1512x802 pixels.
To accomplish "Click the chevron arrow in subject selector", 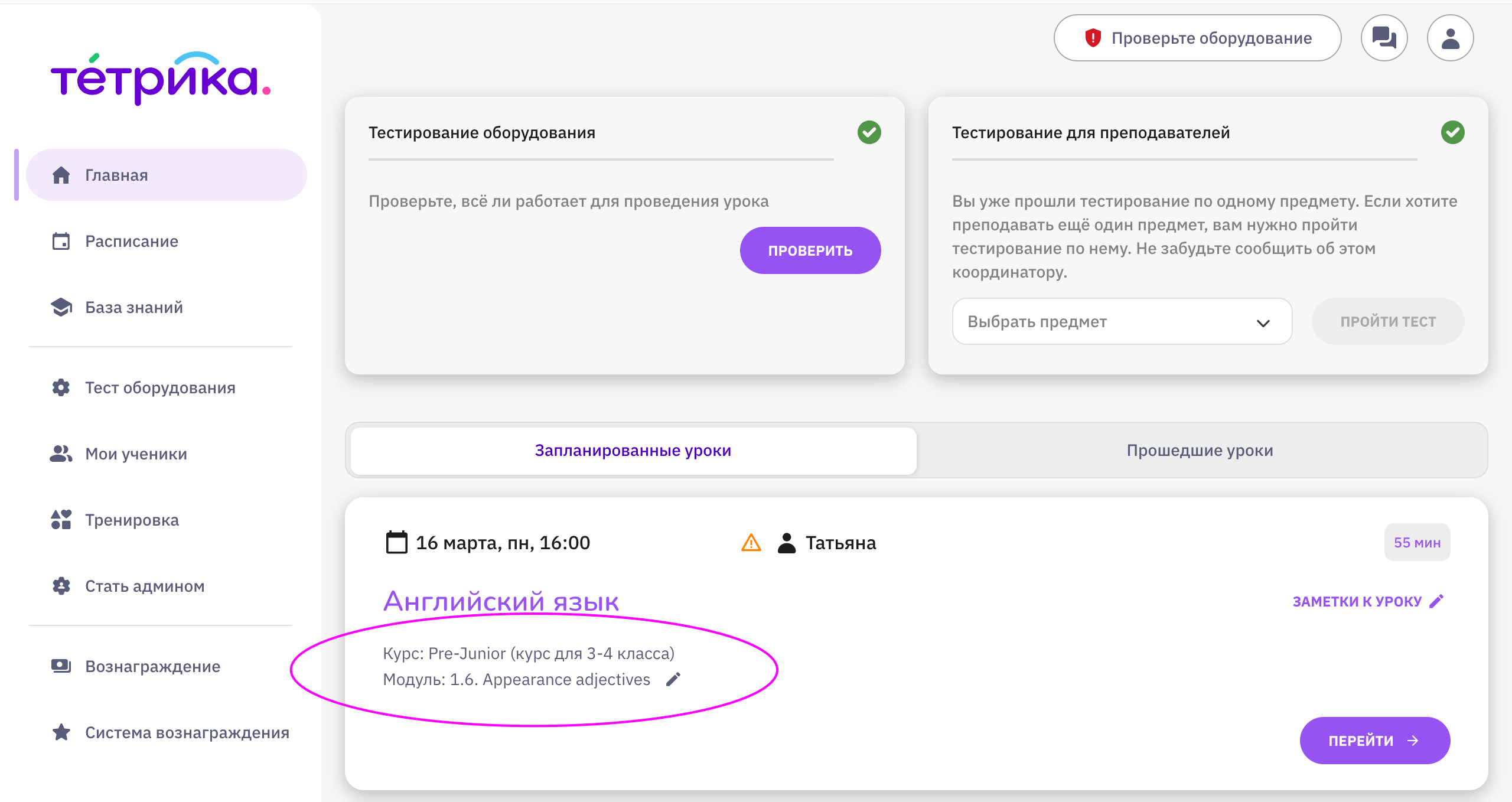I will (1263, 323).
